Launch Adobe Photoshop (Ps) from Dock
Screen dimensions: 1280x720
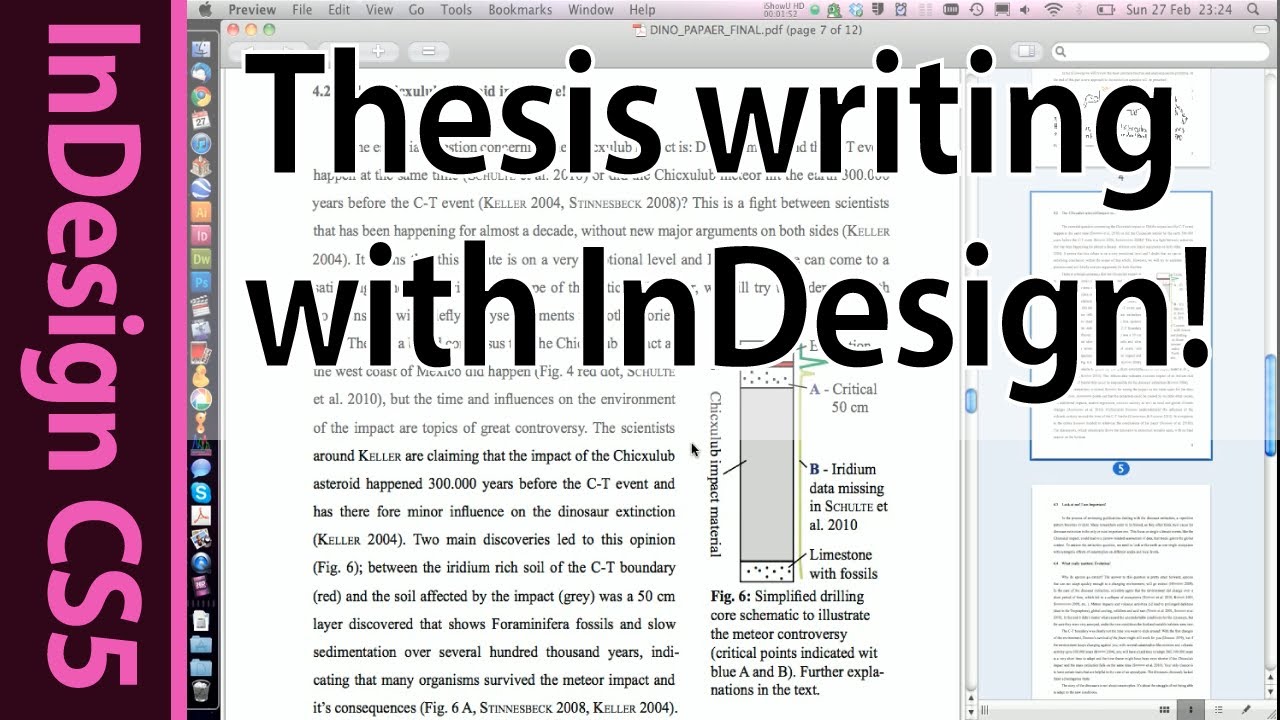(201, 283)
